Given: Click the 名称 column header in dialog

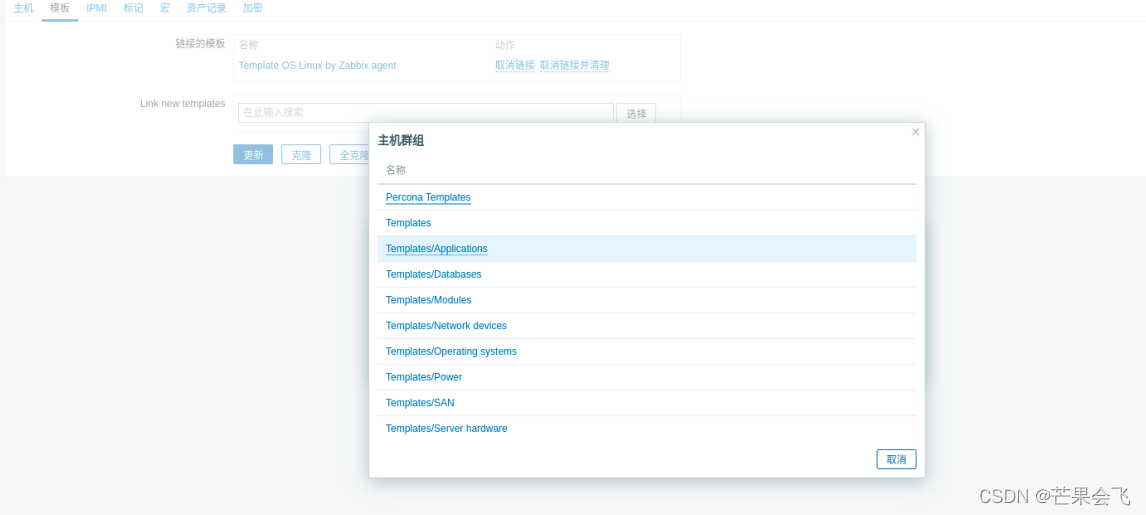Looking at the screenshot, I should (395, 170).
